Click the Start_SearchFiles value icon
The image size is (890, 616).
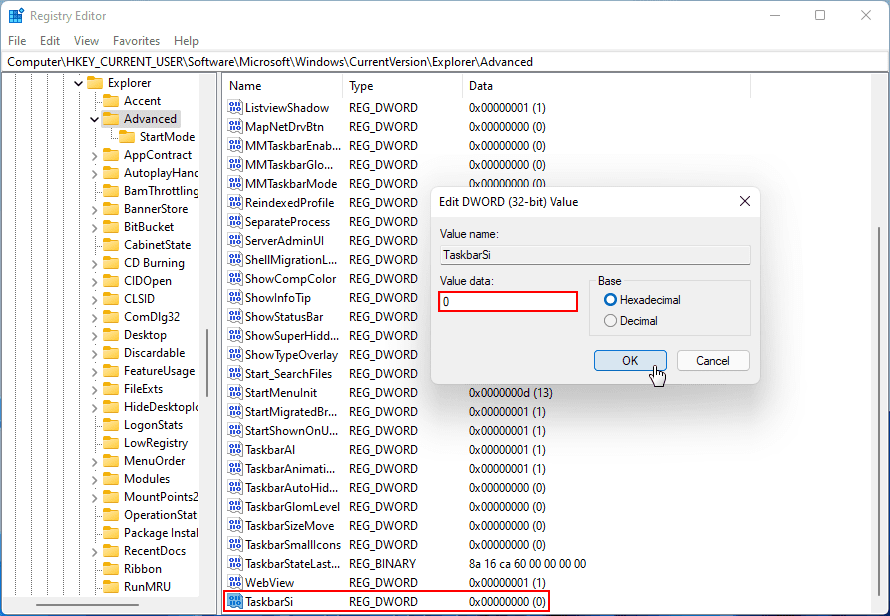click(234, 374)
